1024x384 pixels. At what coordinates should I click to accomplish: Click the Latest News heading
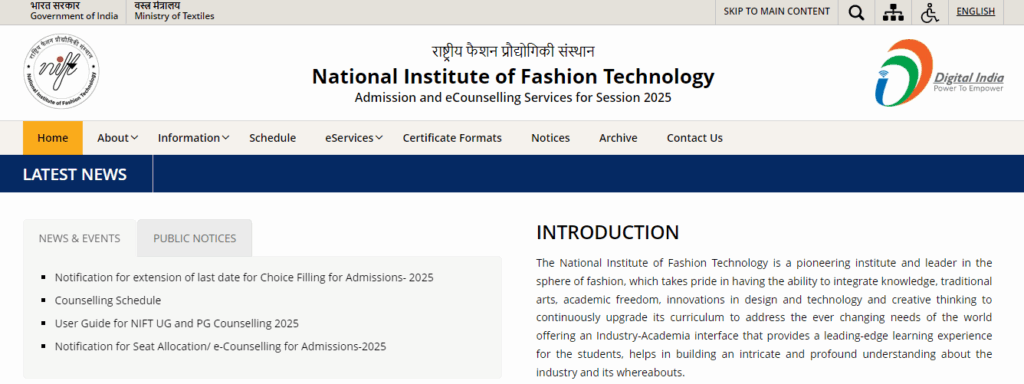pyautogui.click(x=75, y=174)
